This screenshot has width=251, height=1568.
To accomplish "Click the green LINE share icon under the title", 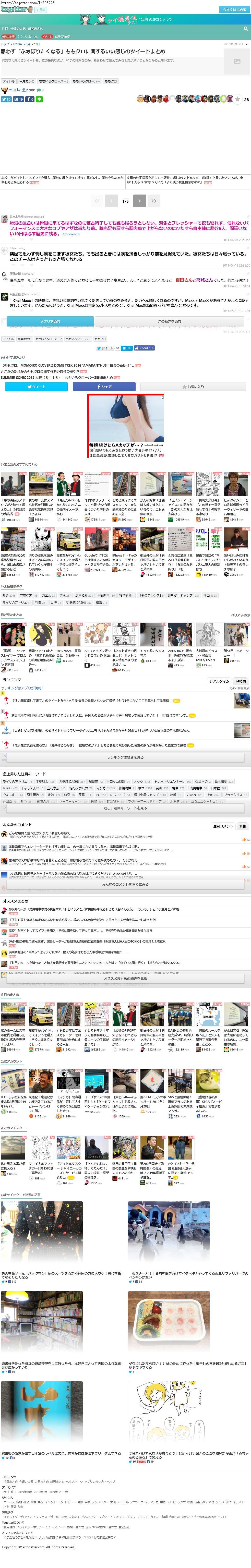I will (x=39, y=99).
